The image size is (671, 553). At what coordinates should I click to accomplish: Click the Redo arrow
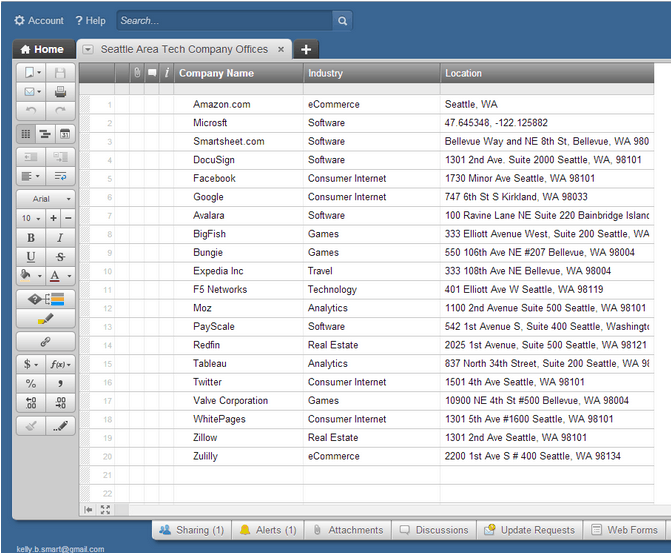click(60, 110)
